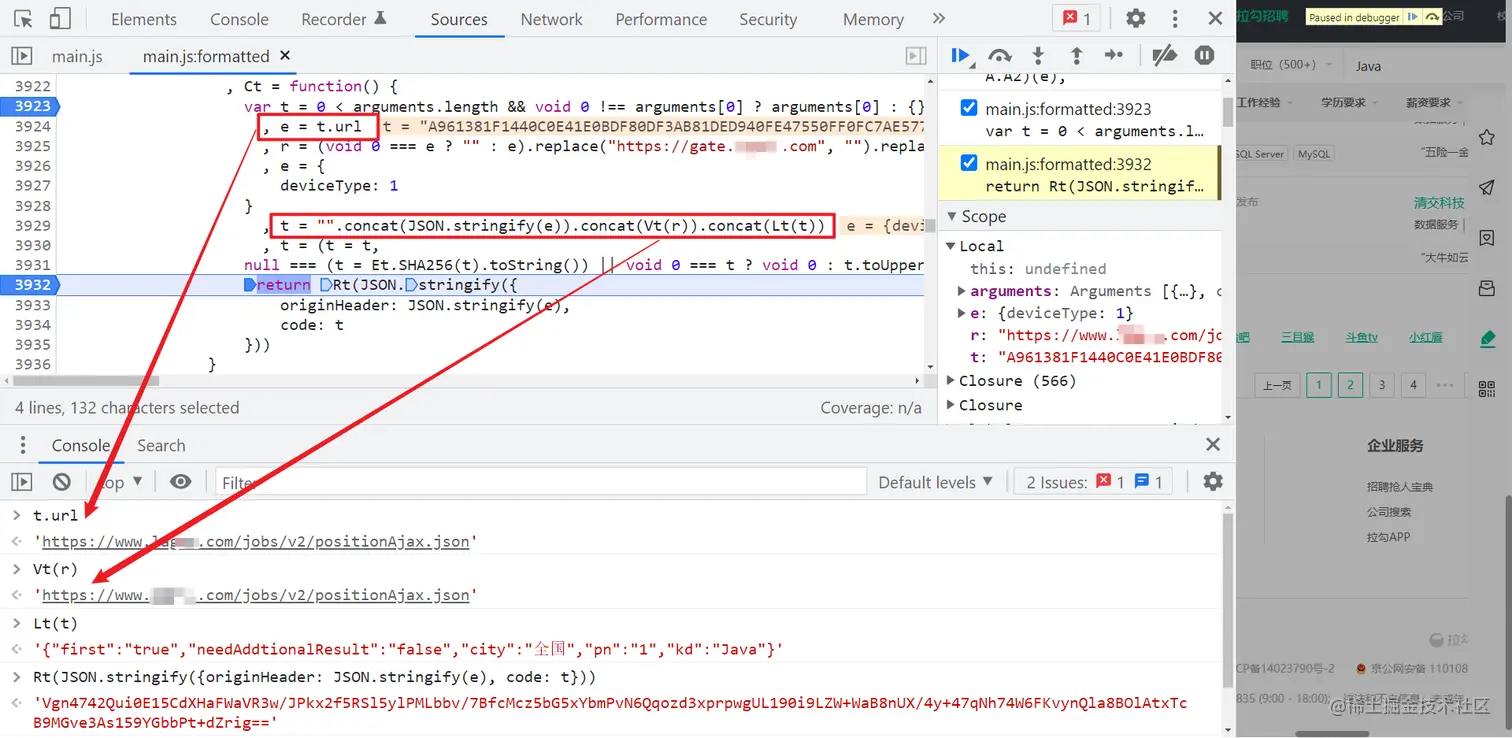Click the 斗鱼tv link on the page
1512x738 pixels.
coord(1361,337)
